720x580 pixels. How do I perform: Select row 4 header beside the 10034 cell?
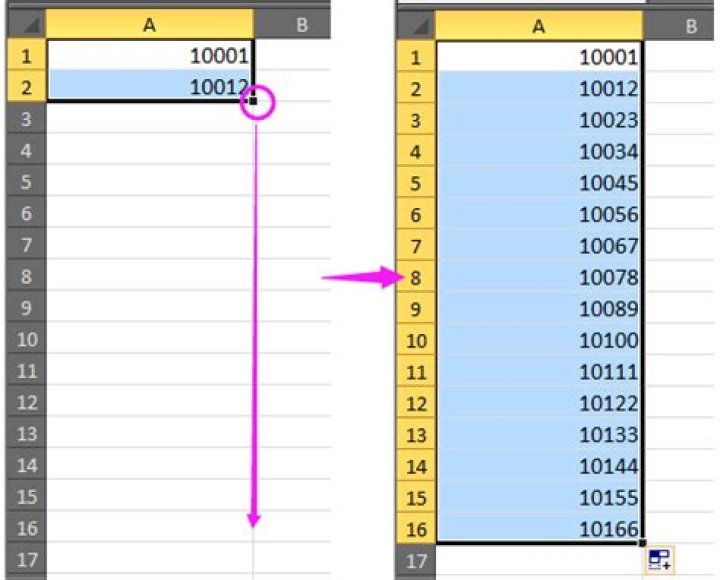pyautogui.click(x=416, y=152)
